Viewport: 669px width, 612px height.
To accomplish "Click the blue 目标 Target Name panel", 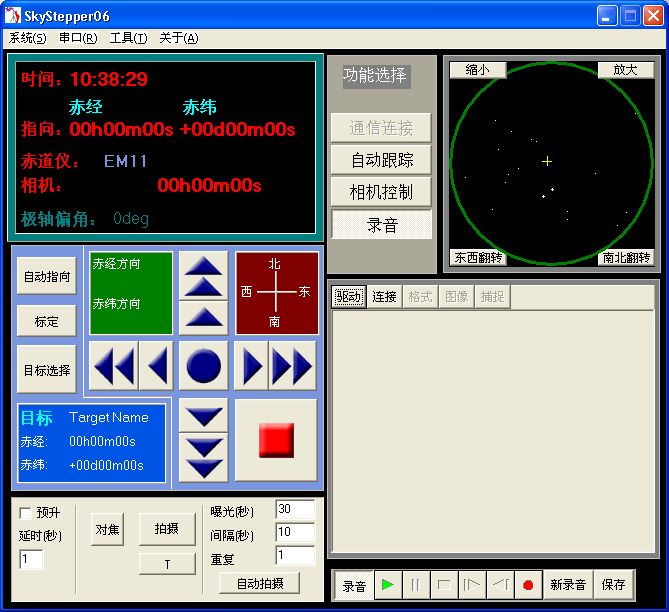I will (x=91, y=443).
